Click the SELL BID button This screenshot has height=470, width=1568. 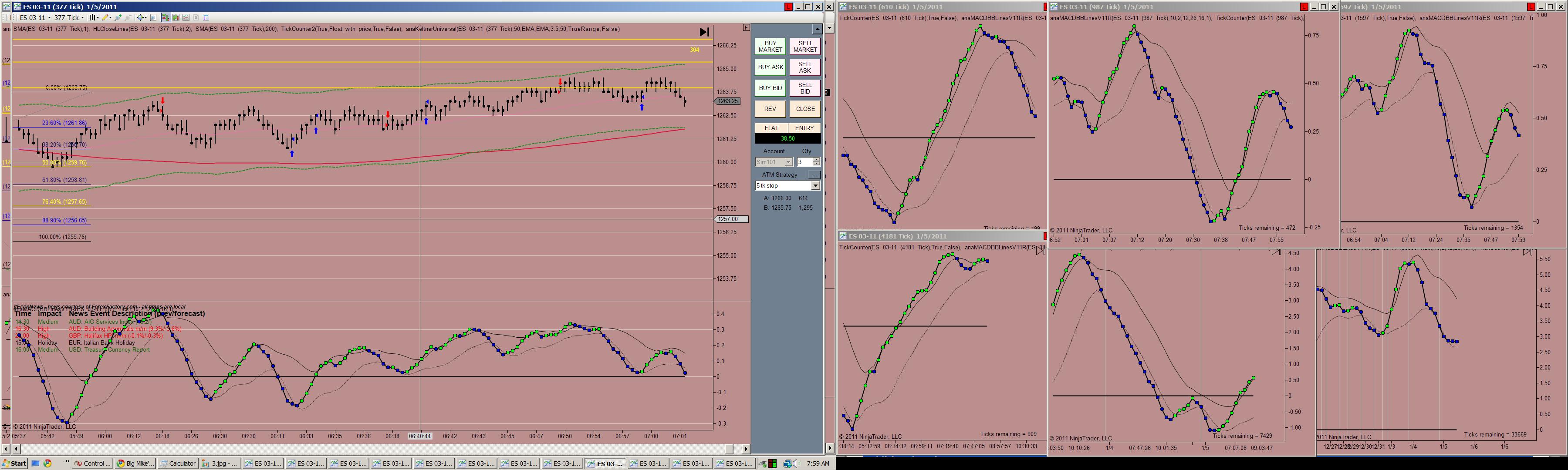point(805,88)
